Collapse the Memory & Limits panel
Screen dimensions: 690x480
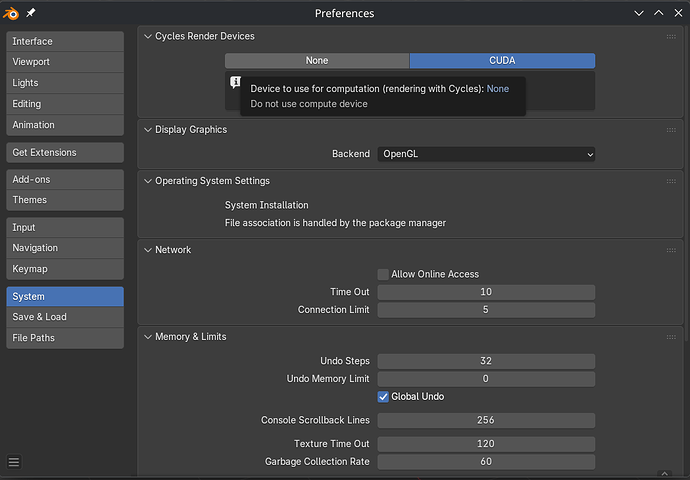[x=147, y=337]
